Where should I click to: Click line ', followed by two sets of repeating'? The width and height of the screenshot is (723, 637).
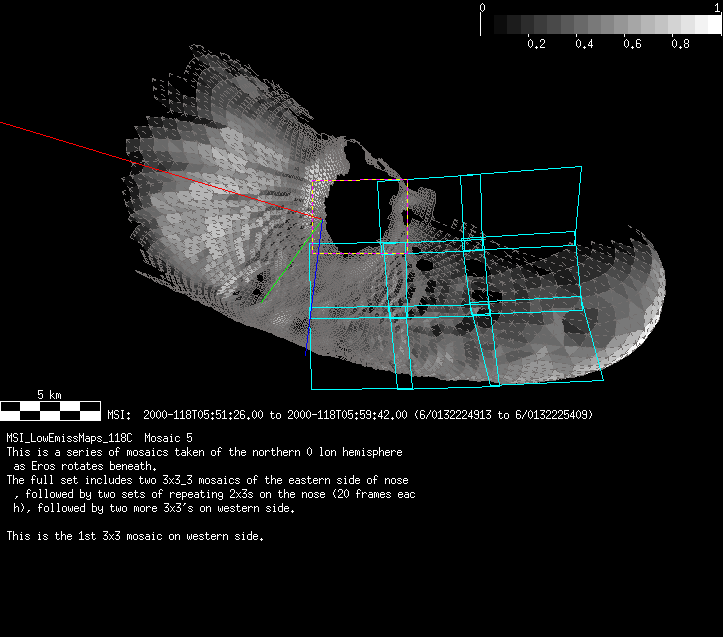(214, 494)
